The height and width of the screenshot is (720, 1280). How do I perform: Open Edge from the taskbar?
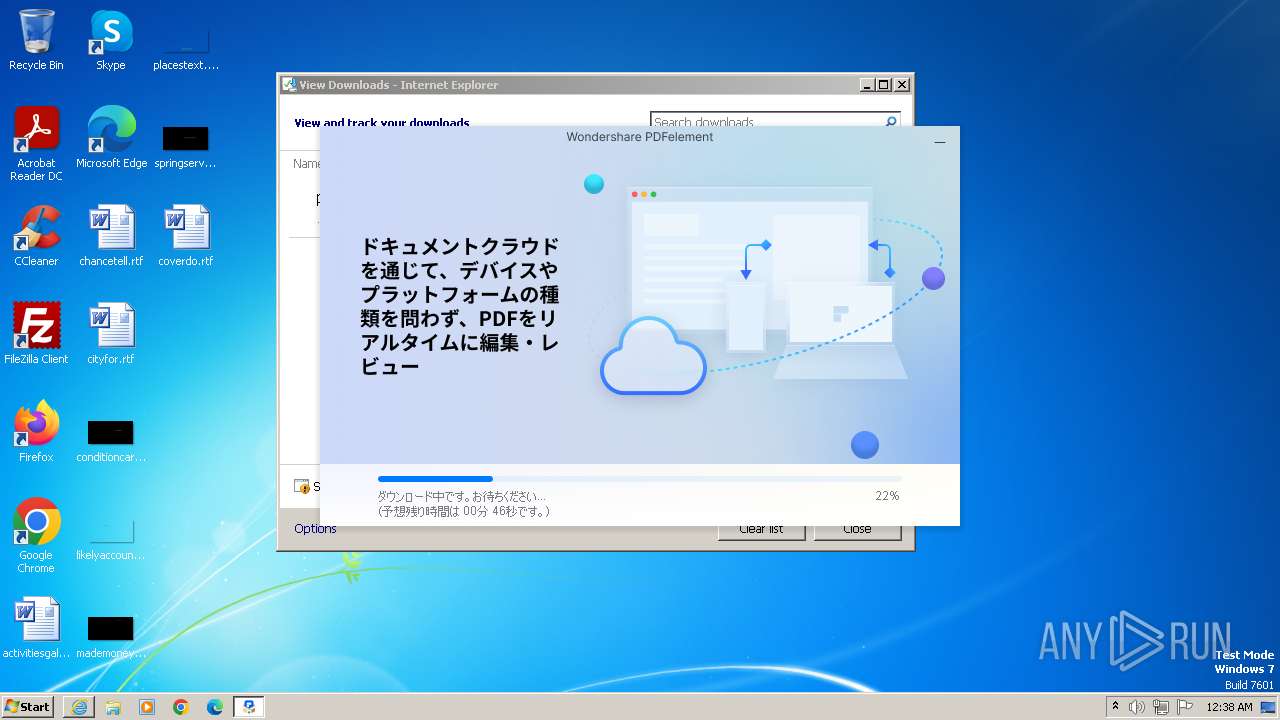[215, 707]
